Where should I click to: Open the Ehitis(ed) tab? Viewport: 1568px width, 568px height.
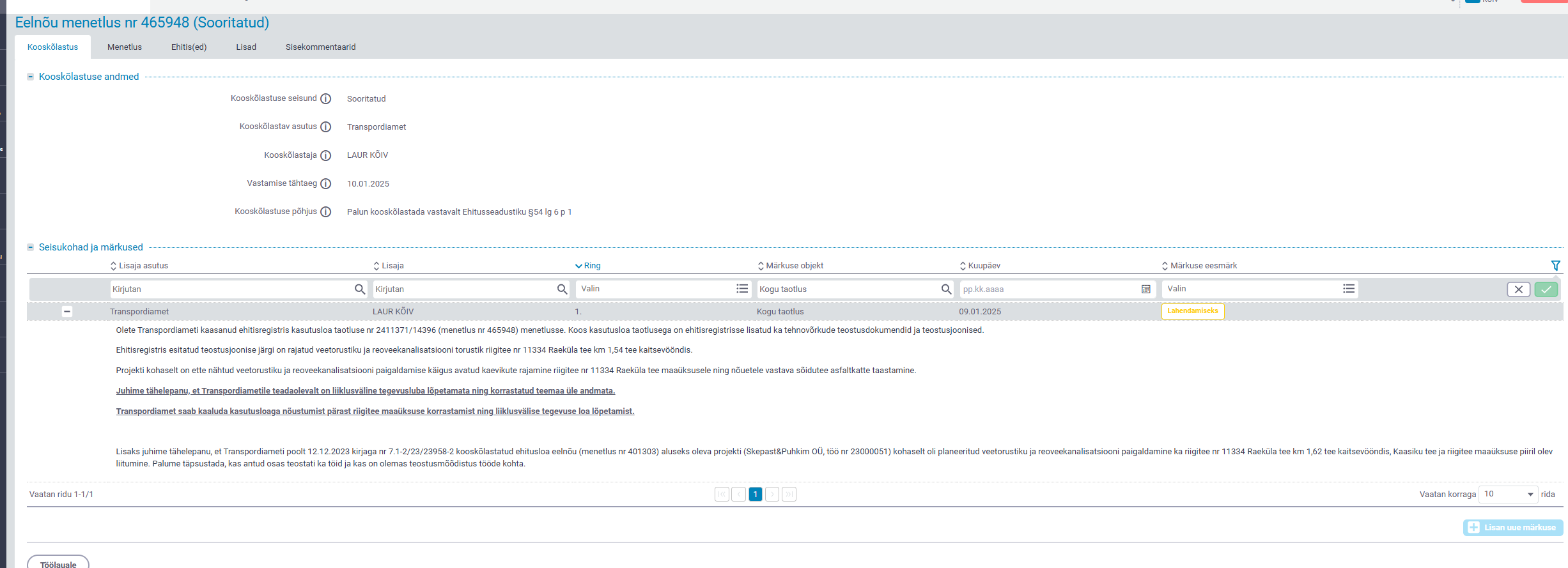click(189, 47)
